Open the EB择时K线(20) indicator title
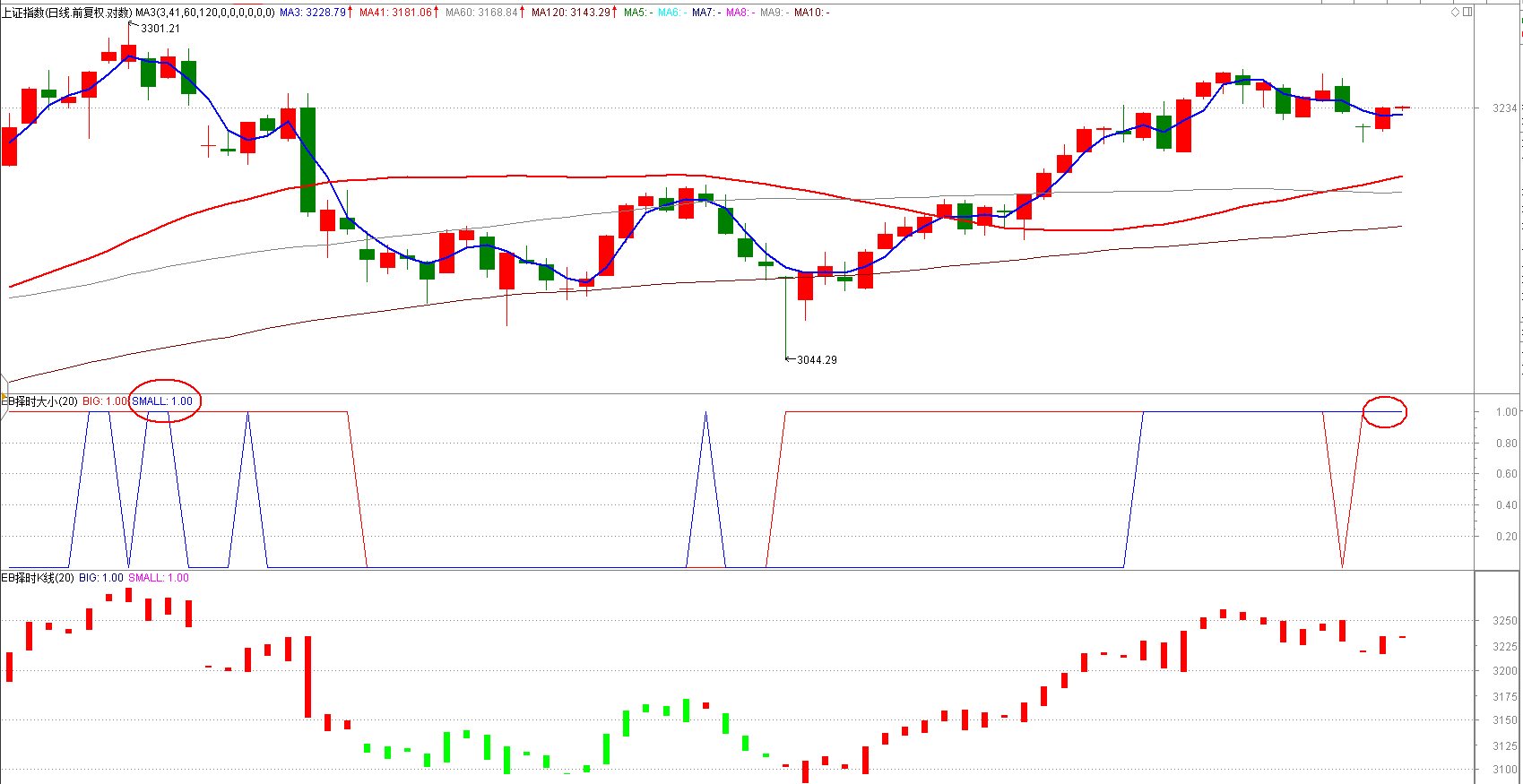 (38, 578)
